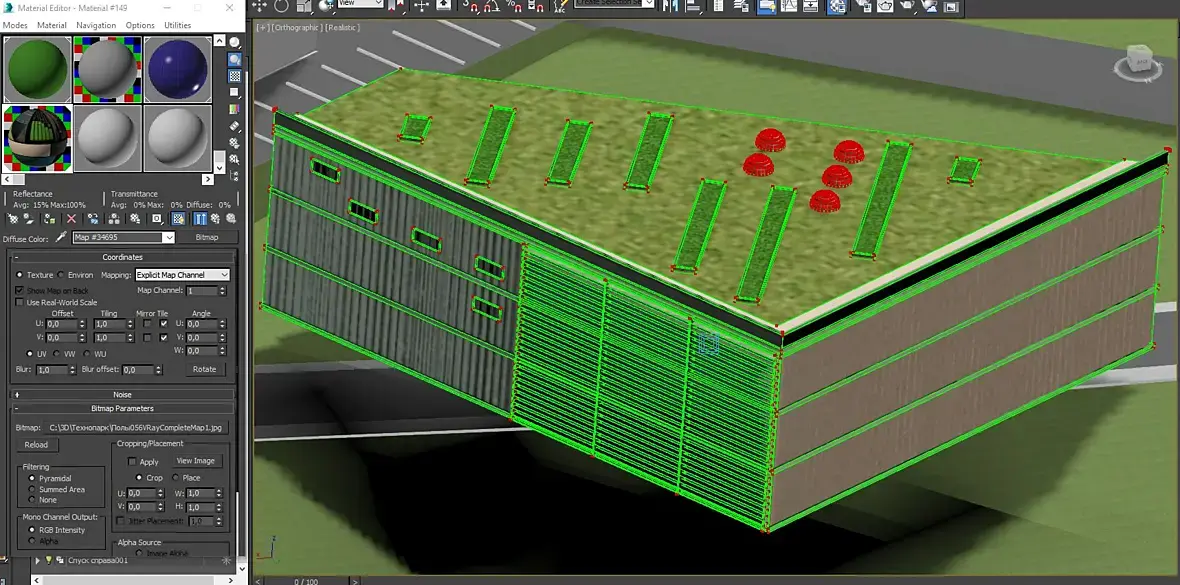Open Material Editor Options icon
Screen dimensions: 1180x585
pos(235,142)
